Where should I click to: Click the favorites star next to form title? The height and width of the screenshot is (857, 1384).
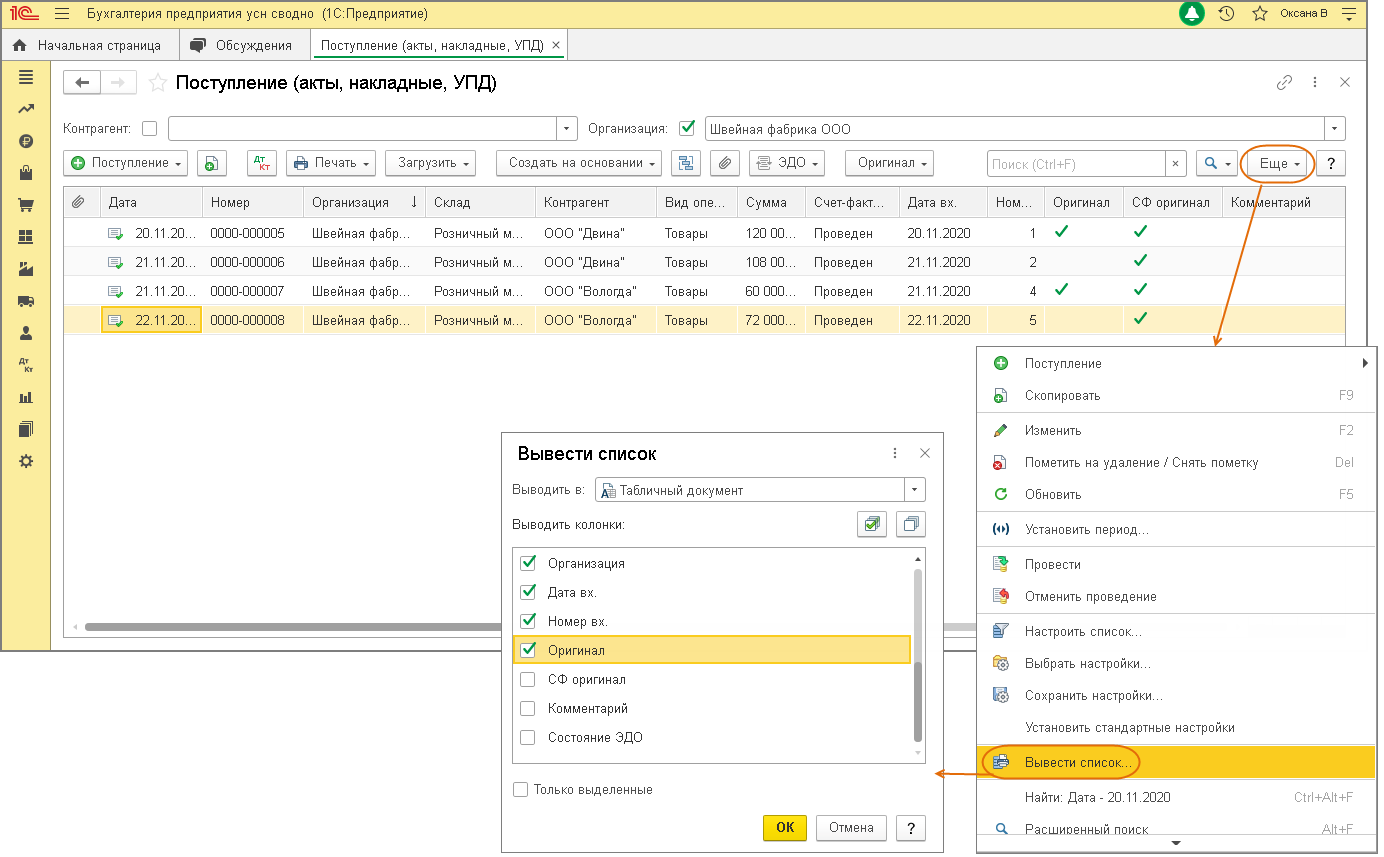(157, 84)
